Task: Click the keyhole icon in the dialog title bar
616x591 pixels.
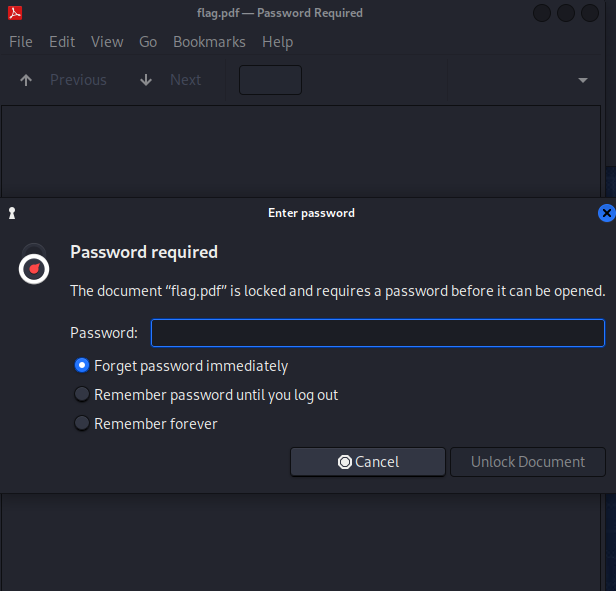Action: [12, 213]
